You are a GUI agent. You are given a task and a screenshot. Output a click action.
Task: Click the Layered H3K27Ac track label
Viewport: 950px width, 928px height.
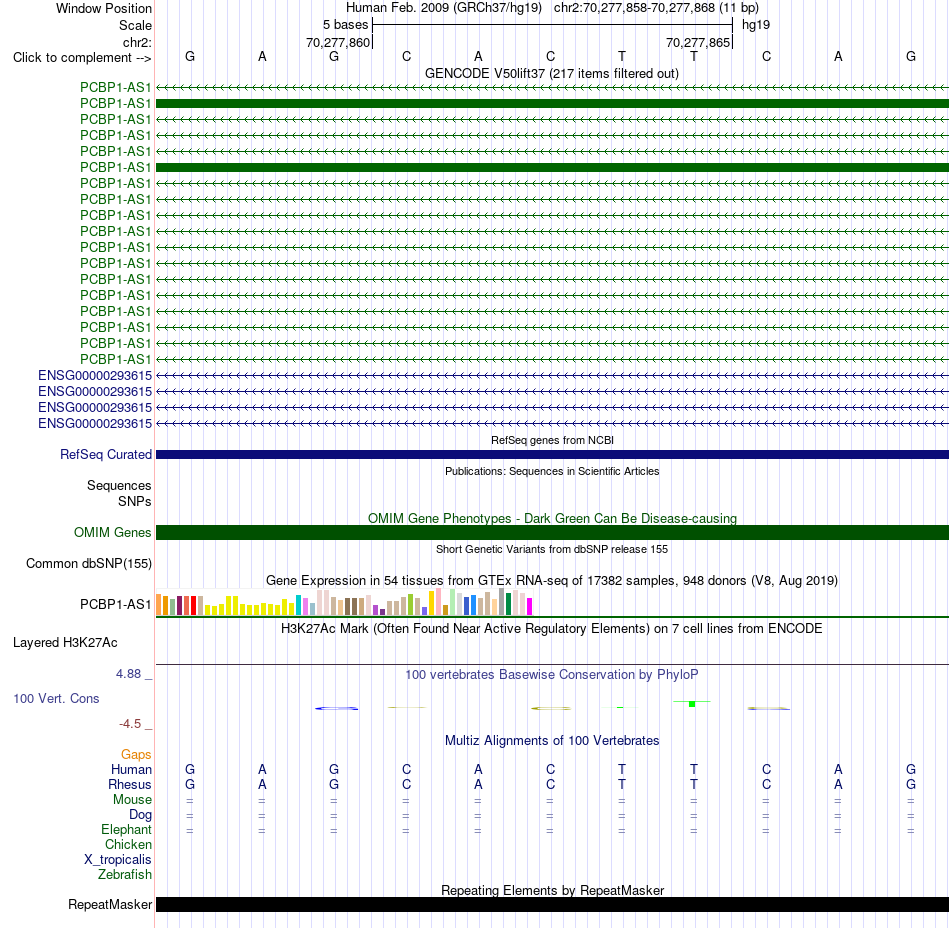coord(65,643)
